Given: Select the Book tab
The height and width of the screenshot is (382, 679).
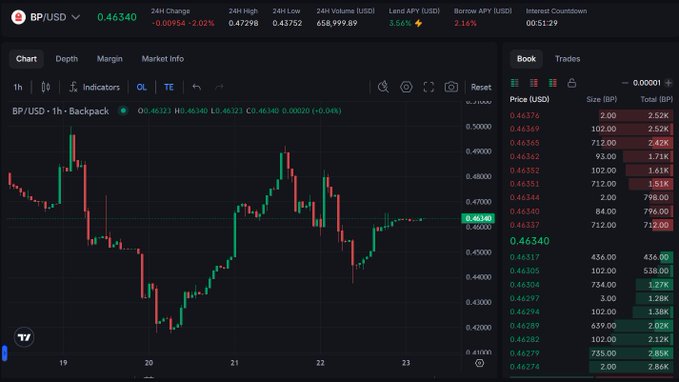Looking at the screenshot, I should click(526, 59).
